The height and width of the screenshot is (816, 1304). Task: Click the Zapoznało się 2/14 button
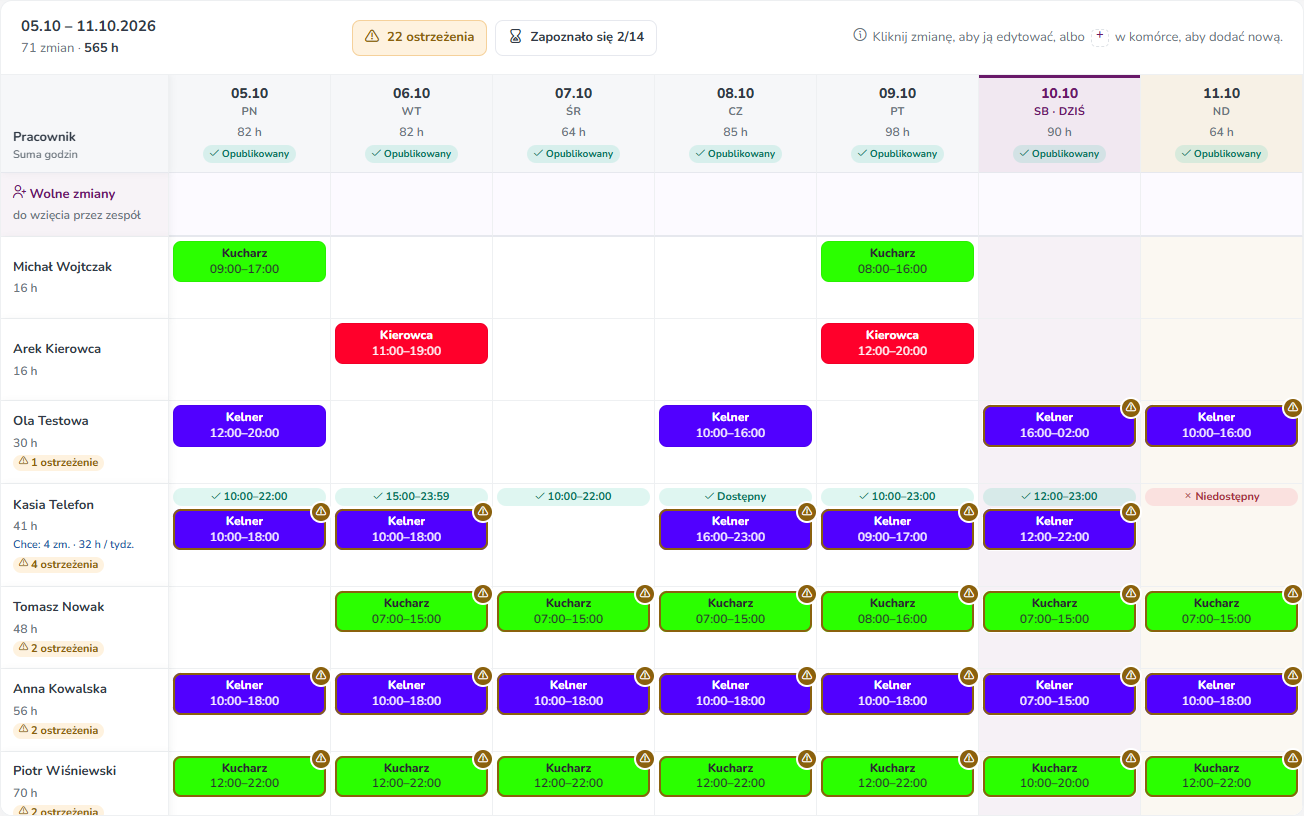coord(576,37)
